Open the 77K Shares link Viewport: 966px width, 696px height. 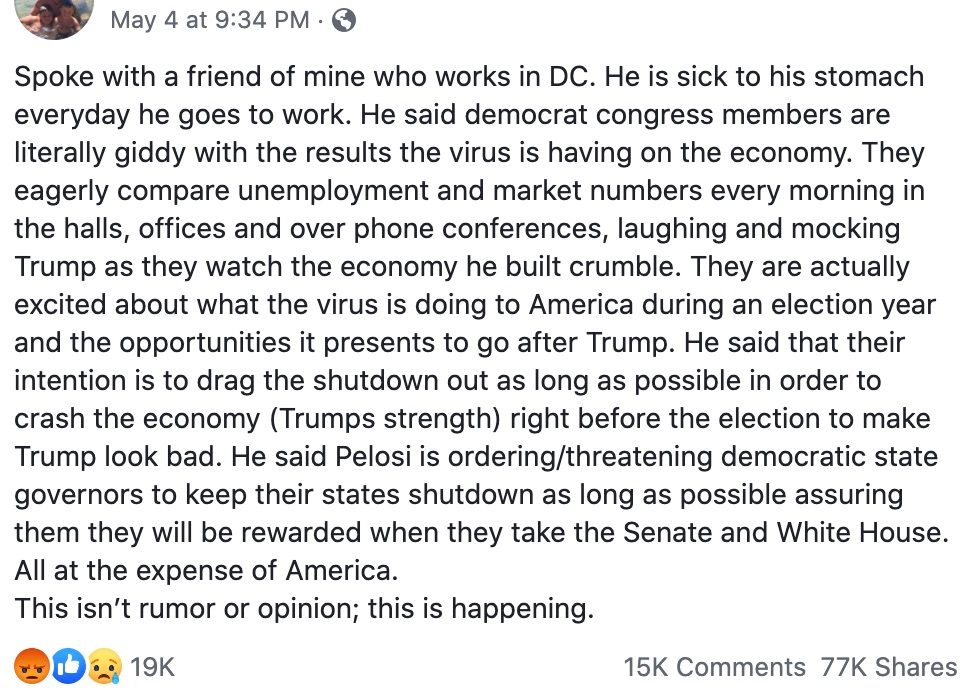click(x=889, y=667)
